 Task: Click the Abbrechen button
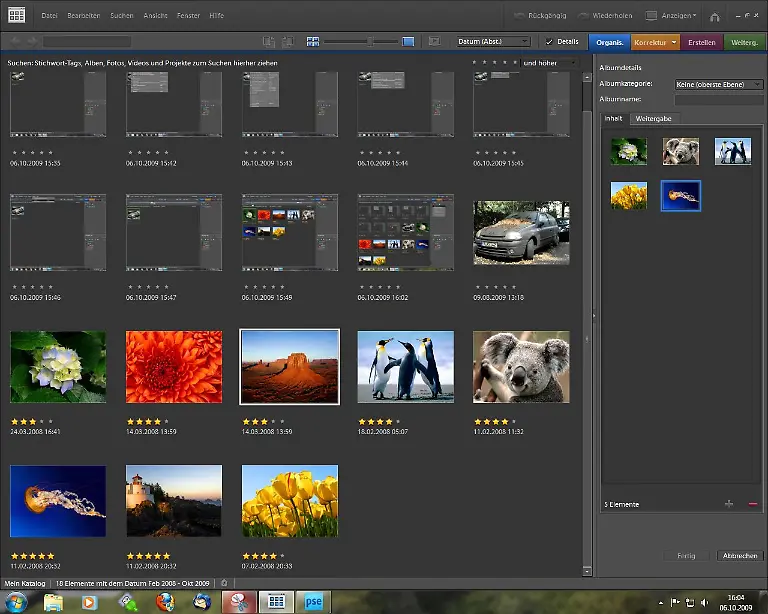740,555
